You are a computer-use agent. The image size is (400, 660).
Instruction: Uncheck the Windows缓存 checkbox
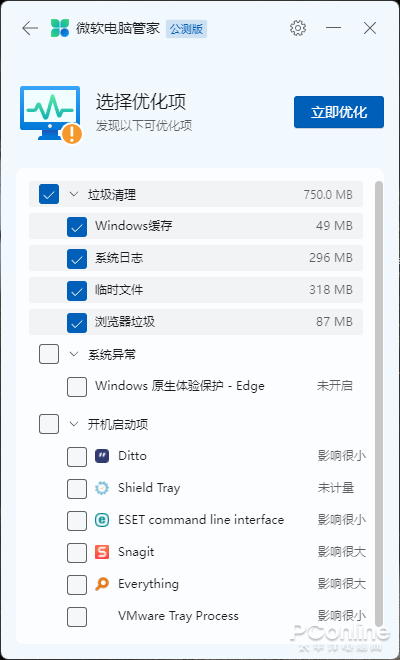(77, 227)
